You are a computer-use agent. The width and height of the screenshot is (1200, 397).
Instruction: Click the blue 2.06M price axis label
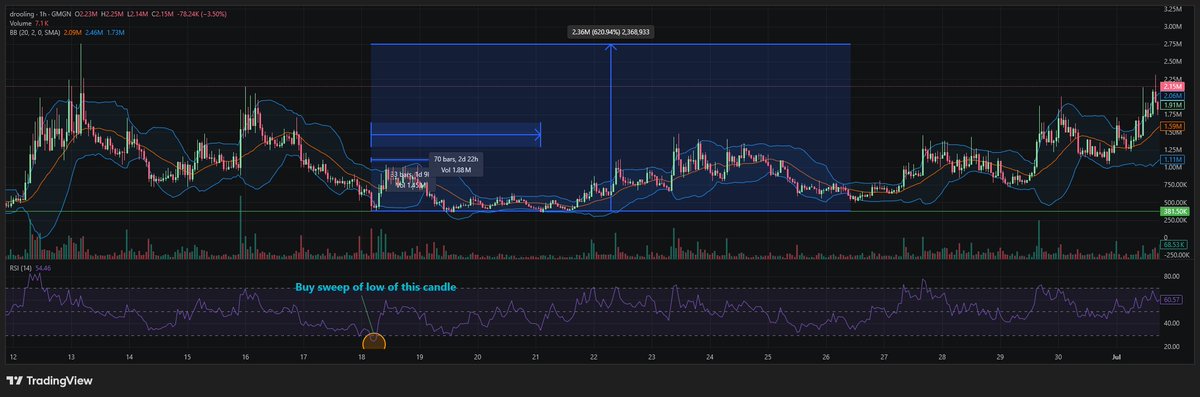(1172, 96)
